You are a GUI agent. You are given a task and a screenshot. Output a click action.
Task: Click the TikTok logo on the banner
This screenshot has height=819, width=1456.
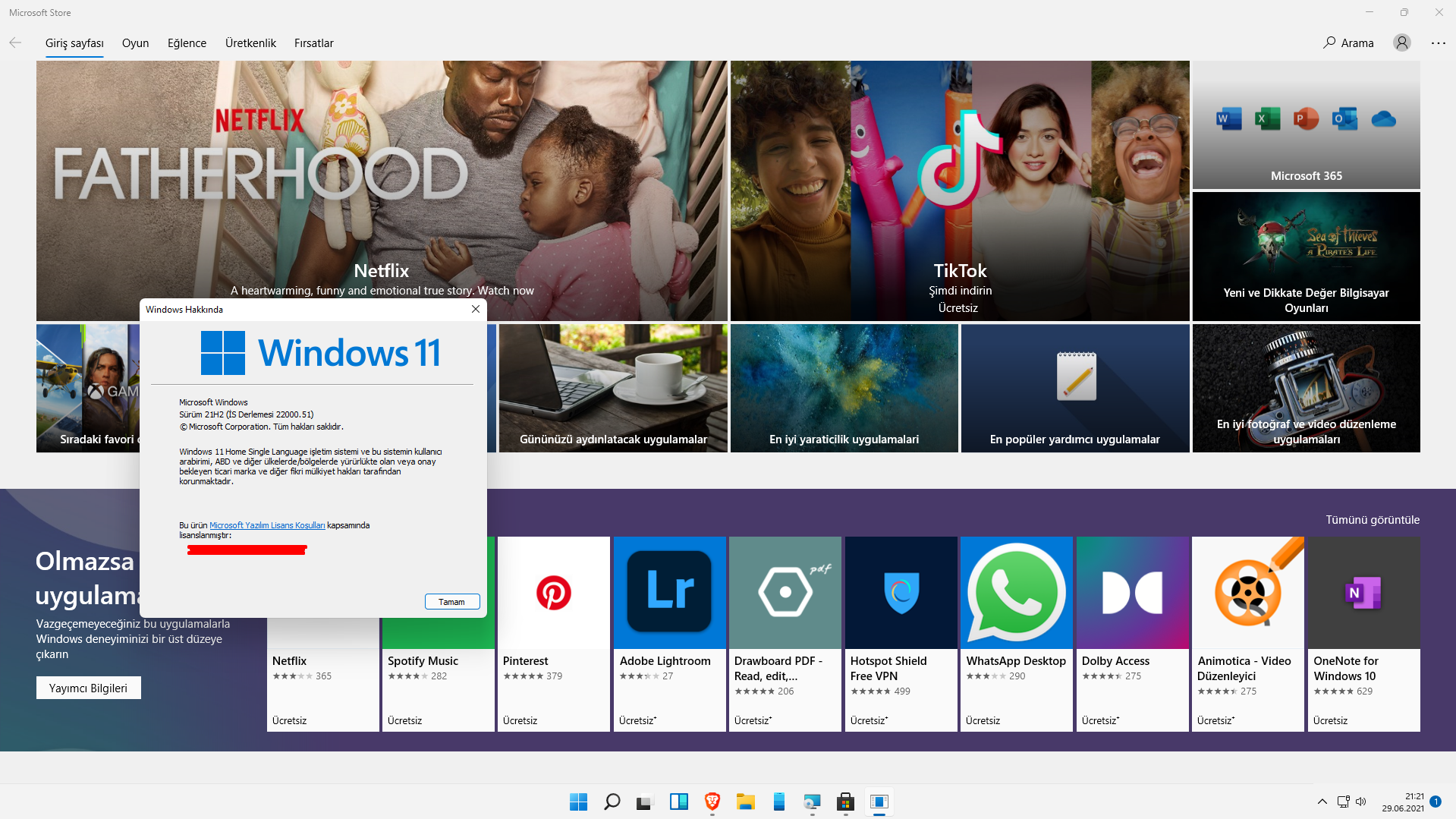(x=960, y=159)
